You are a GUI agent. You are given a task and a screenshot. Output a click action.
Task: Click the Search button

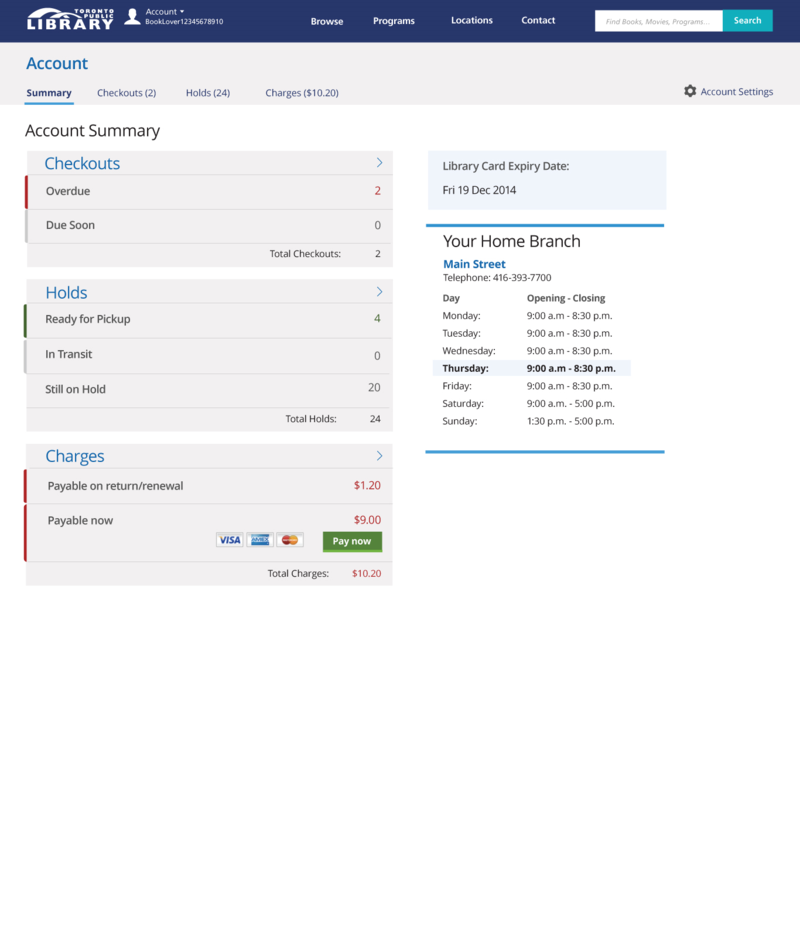747,21
